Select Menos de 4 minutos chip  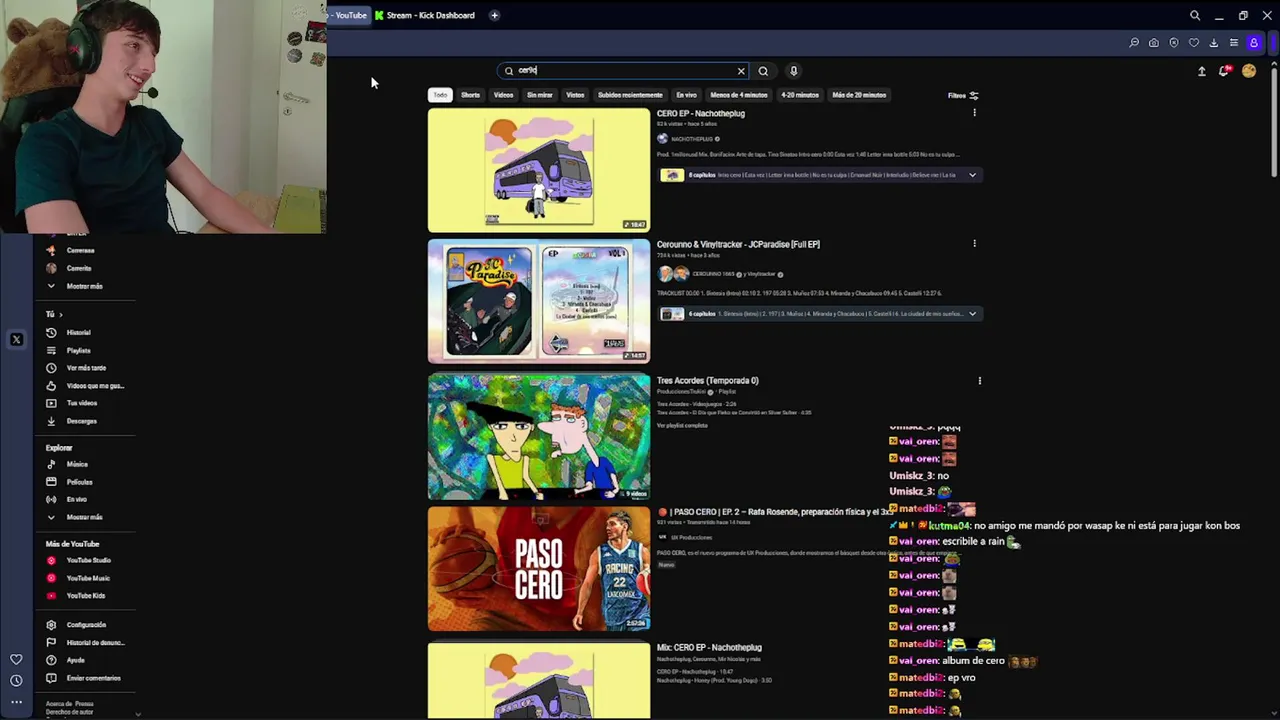[739, 95]
